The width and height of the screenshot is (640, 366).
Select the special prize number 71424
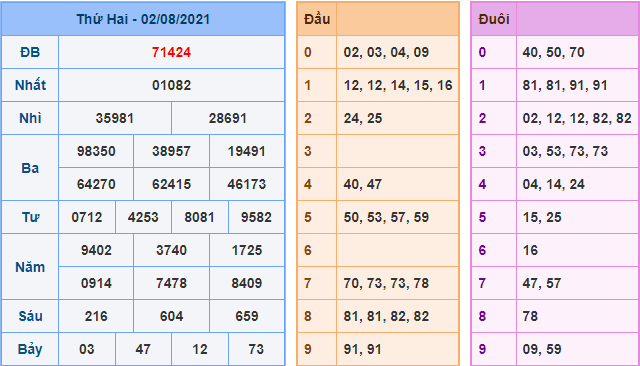click(x=171, y=52)
